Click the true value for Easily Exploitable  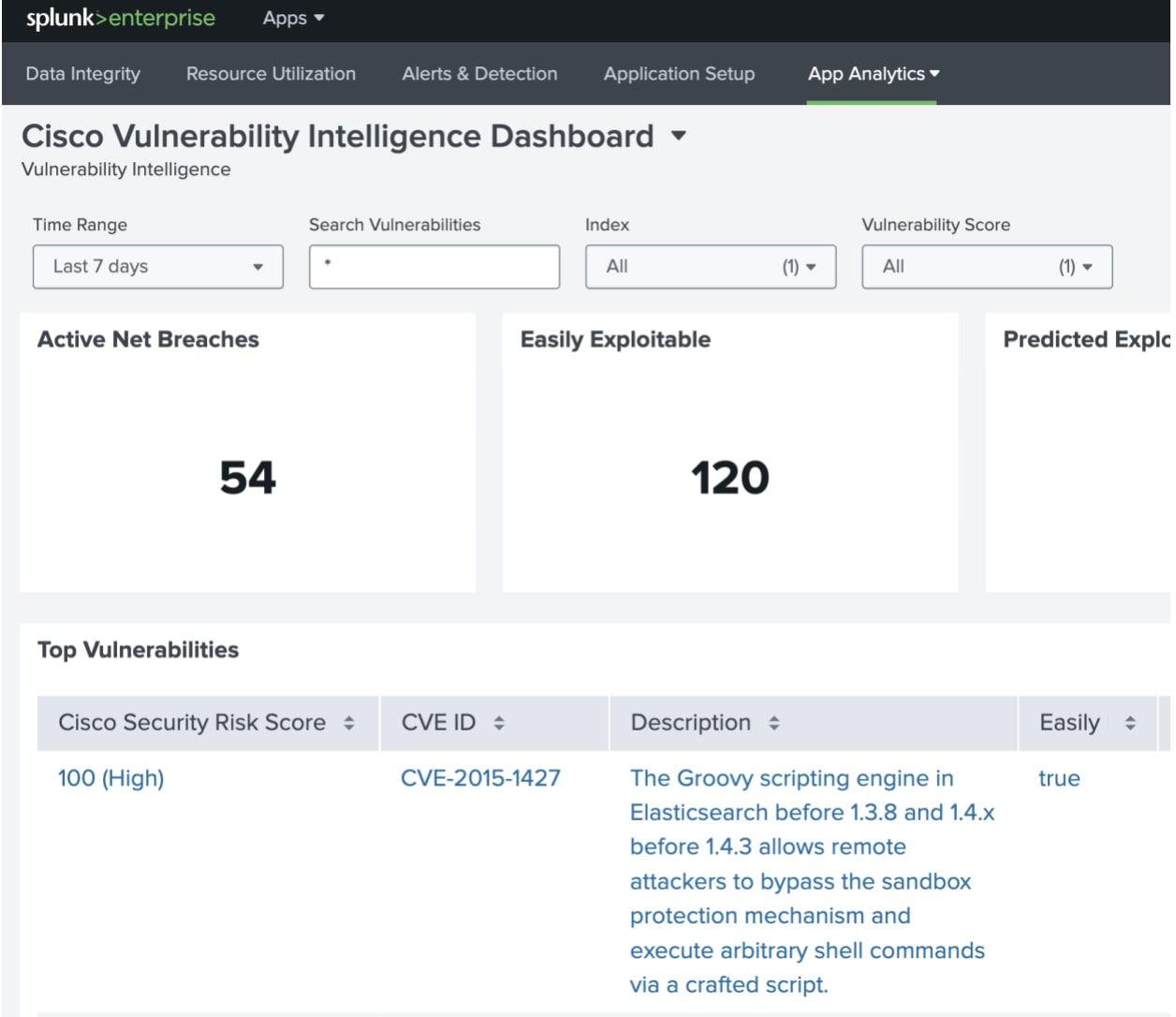click(1059, 778)
